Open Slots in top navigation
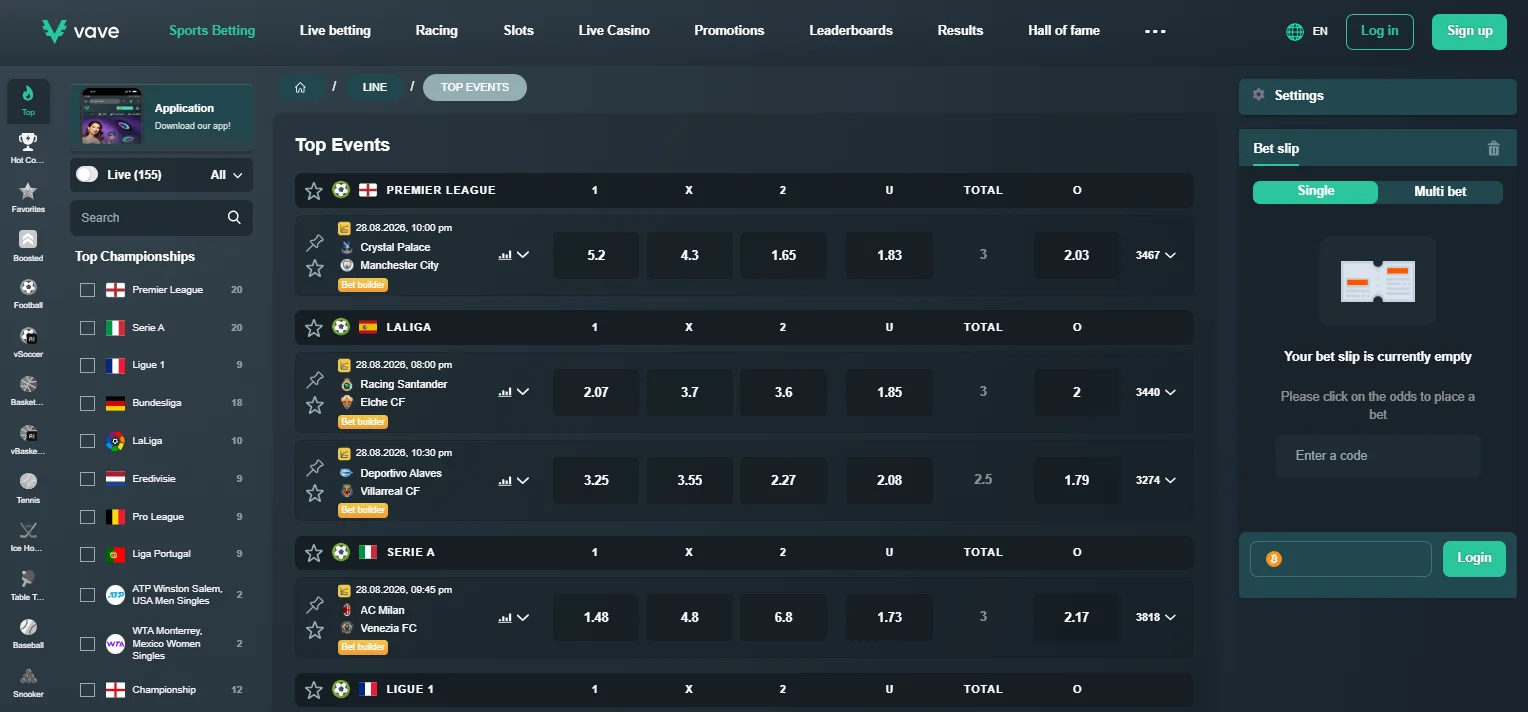Screen dimensions: 1528x712 coord(519,31)
